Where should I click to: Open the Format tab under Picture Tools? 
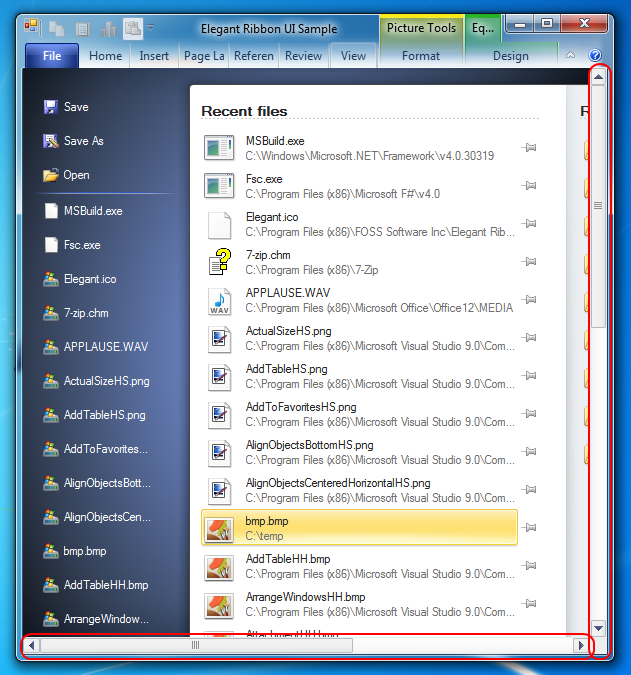tap(421, 56)
